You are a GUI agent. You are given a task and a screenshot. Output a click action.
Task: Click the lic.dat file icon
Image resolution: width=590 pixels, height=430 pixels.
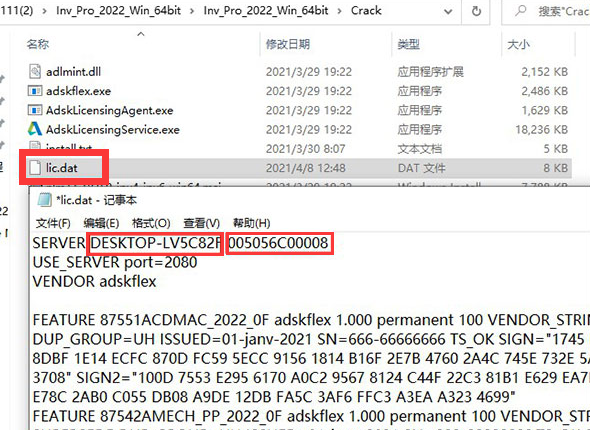coord(35,168)
